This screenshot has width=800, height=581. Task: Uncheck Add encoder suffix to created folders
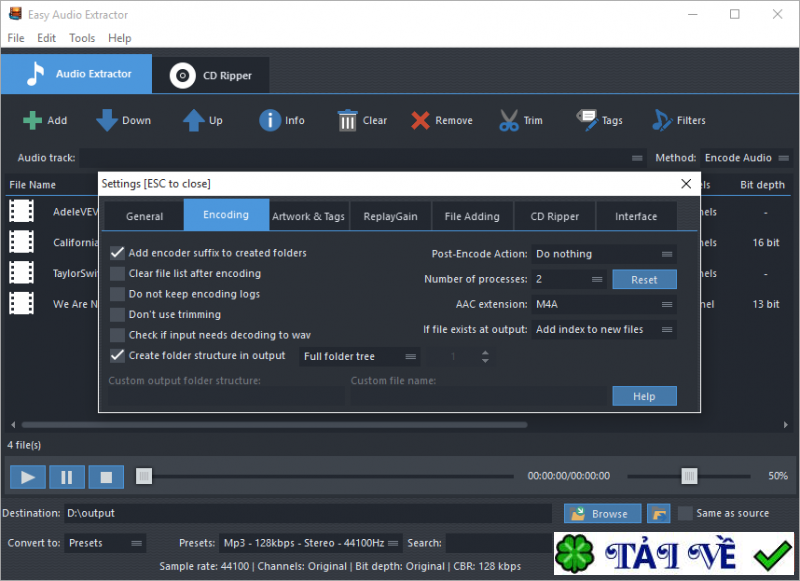[118, 253]
